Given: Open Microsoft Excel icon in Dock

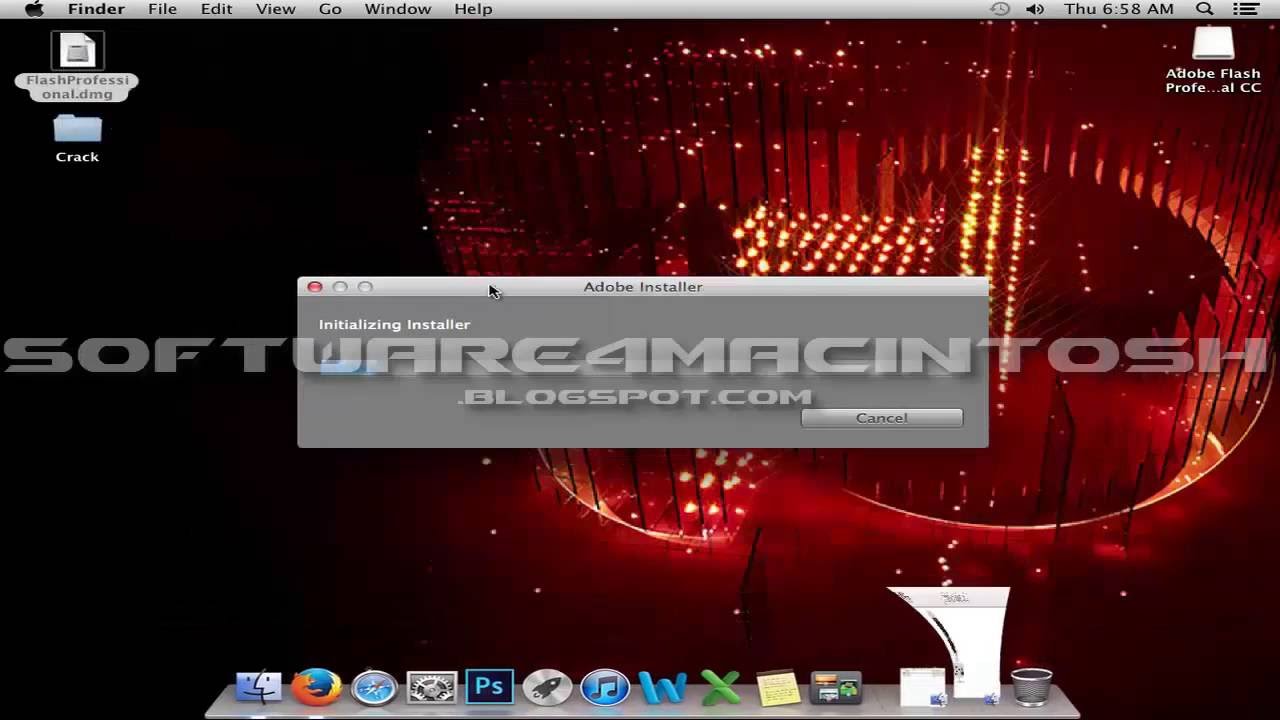Looking at the screenshot, I should click(x=720, y=688).
